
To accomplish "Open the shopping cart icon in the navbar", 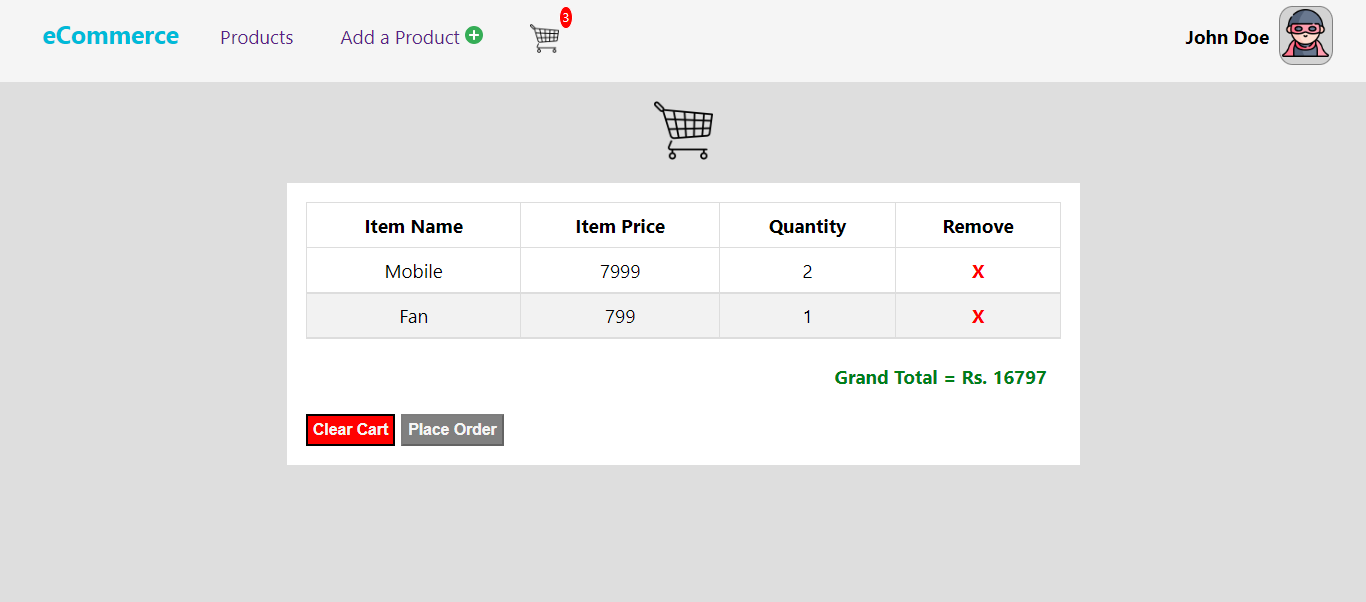I will point(545,38).
